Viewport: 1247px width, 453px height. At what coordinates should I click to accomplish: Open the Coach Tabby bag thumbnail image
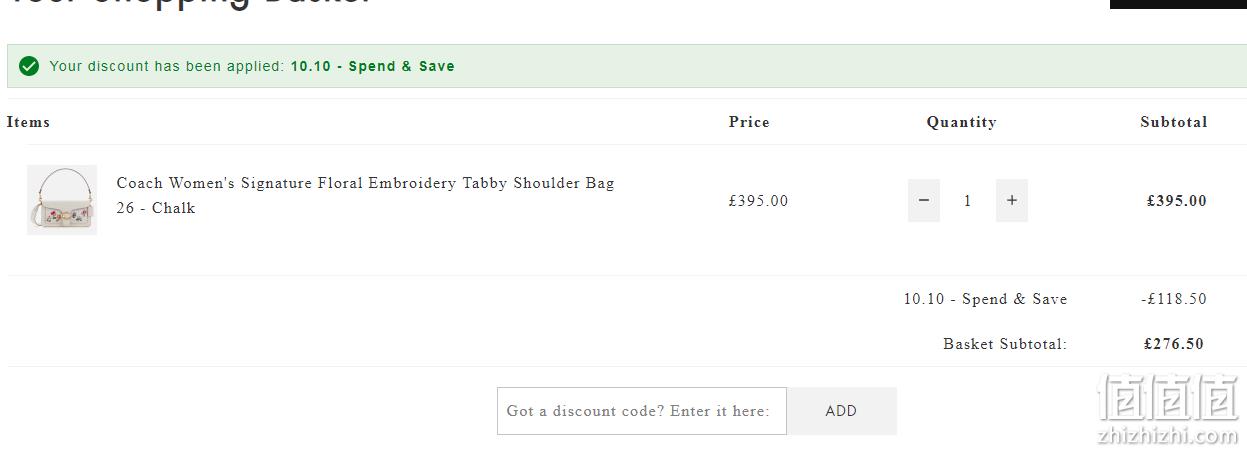[x=62, y=200]
